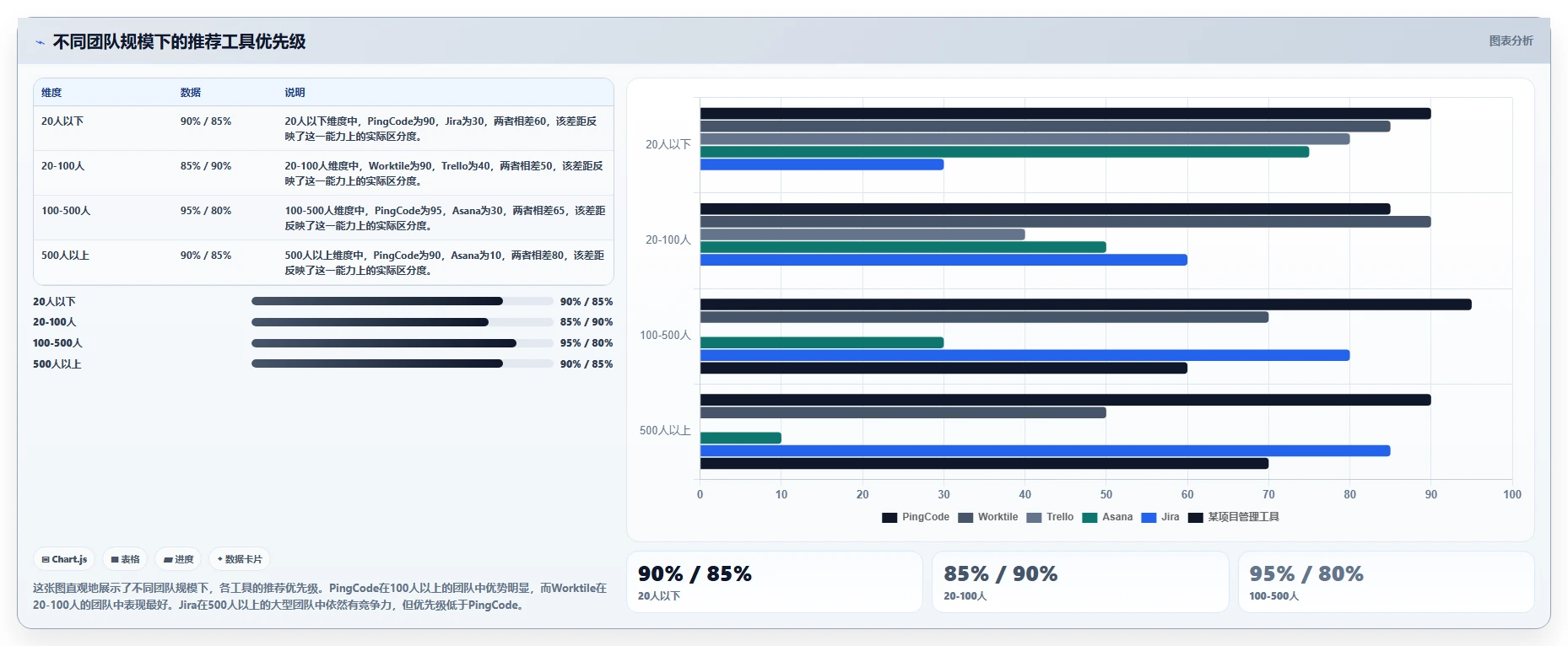The image size is (1568, 646).
Task: Click the 100-500人 progress bar
Action: [403, 343]
